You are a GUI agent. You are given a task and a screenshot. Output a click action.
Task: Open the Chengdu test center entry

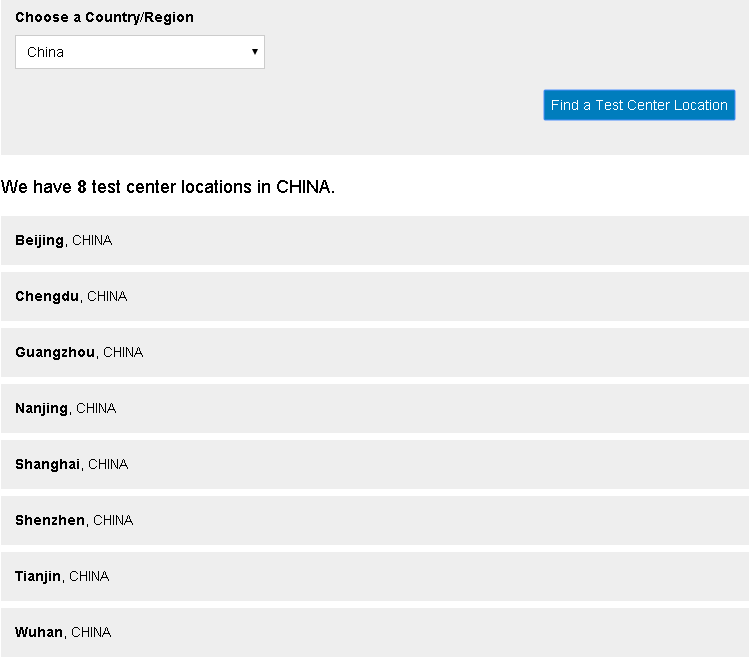47,296
